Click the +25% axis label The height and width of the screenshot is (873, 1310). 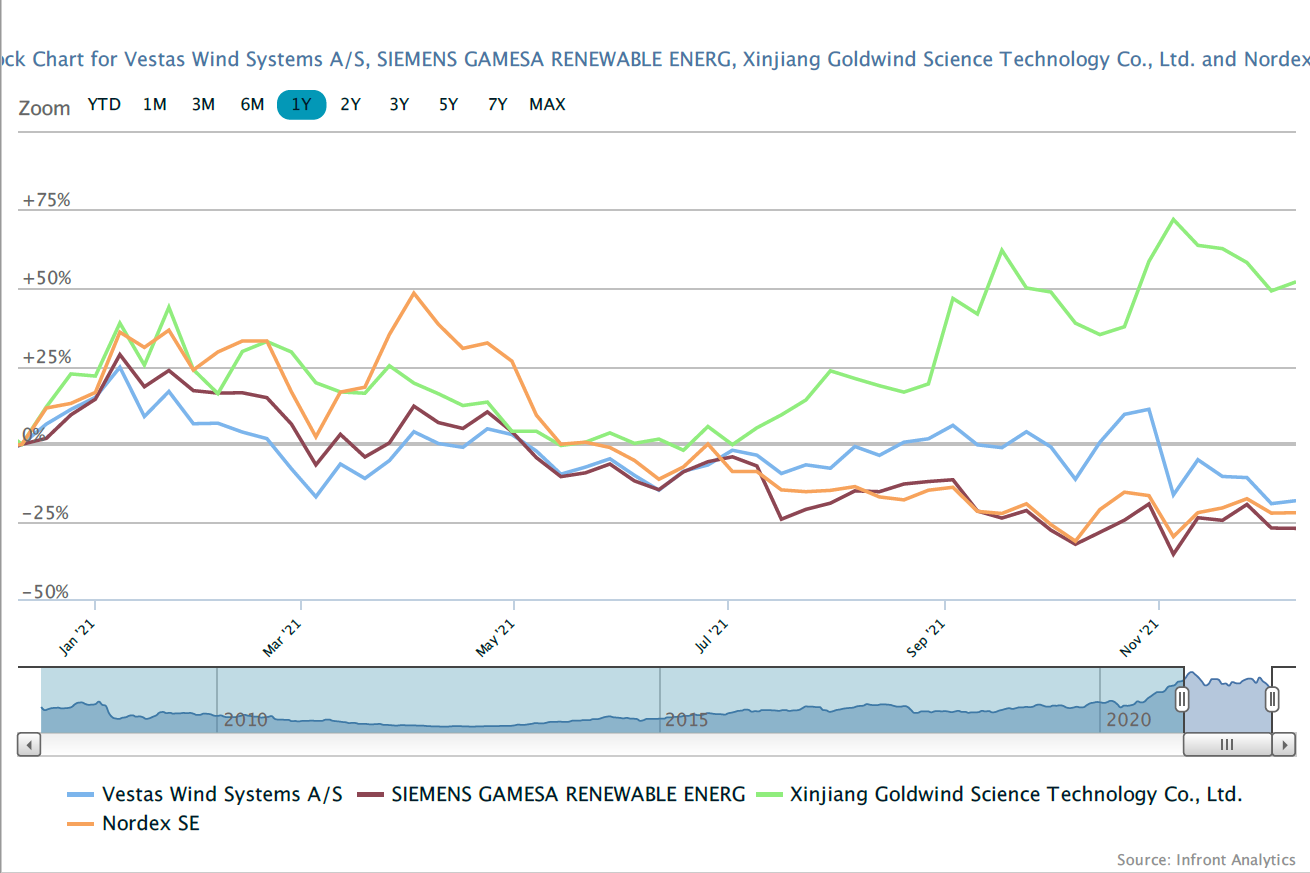click(x=47, y=357)
